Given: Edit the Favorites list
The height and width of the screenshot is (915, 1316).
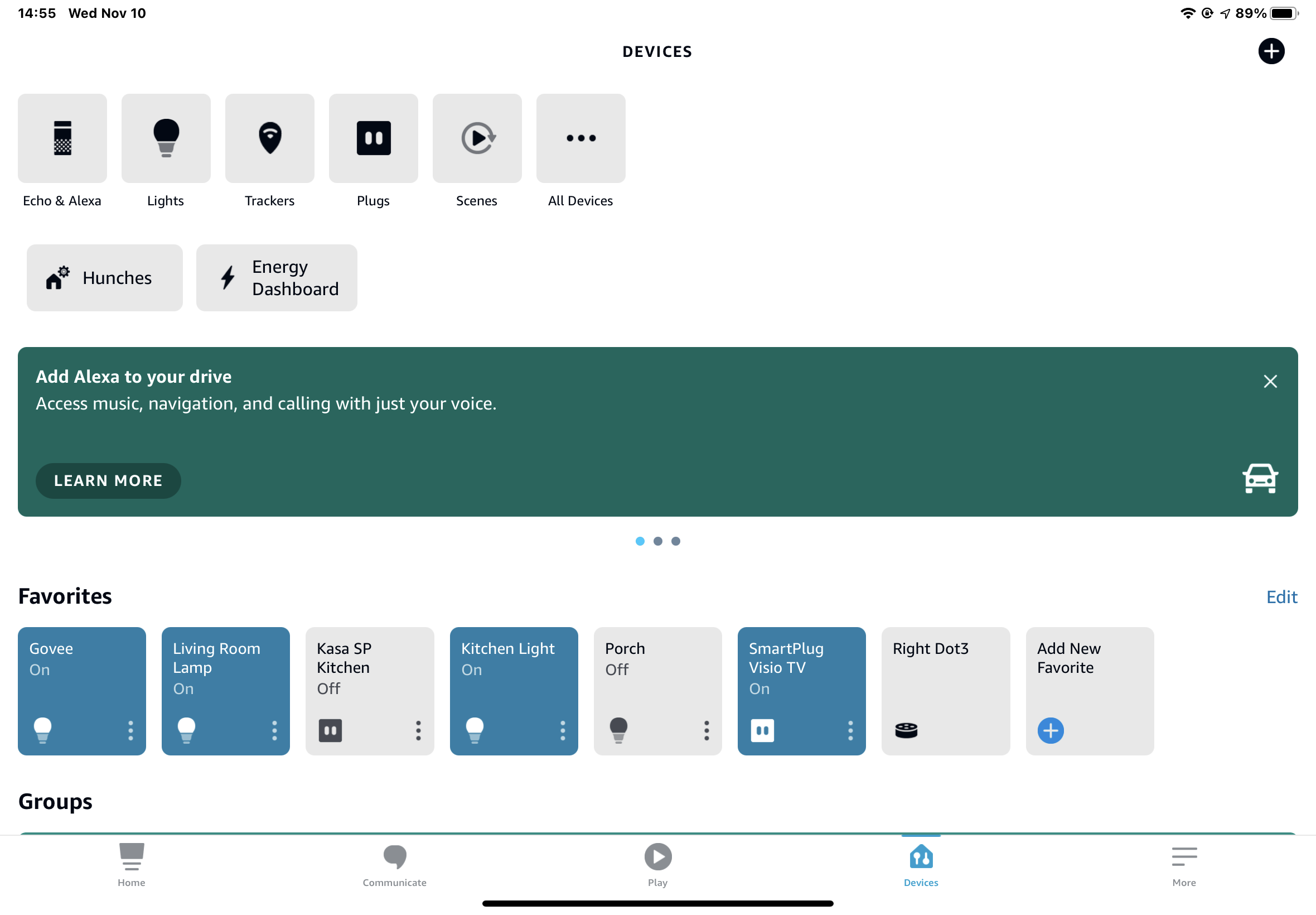Looking at the screenshot, I should [1281, 597].
